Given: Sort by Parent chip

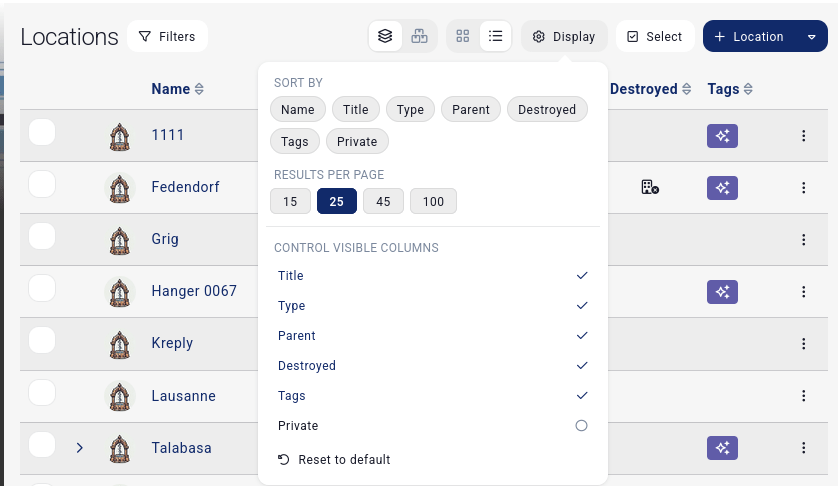Looking at the screenshot, I should (x=470, y=110).
